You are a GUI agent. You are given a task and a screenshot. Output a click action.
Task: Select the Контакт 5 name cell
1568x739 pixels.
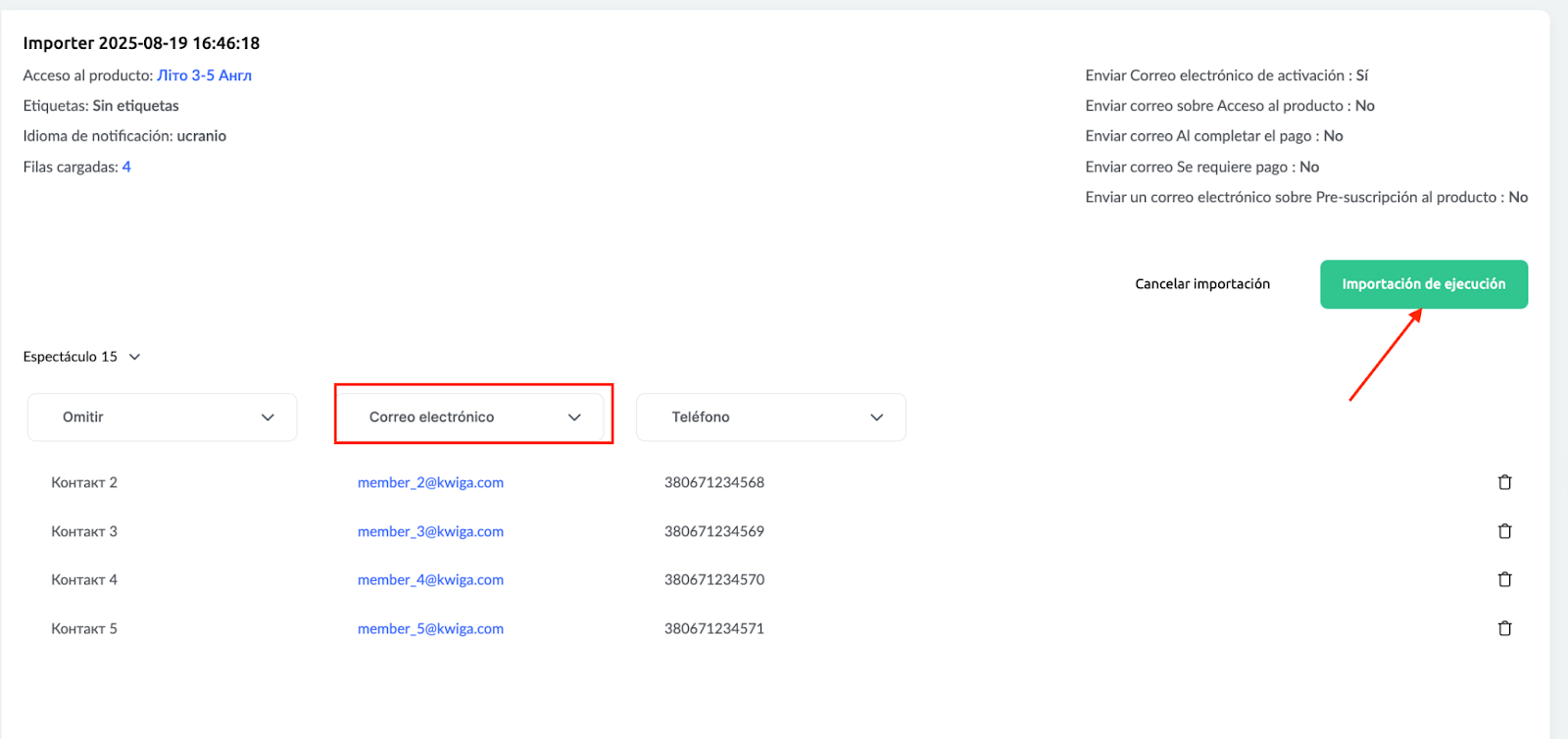click(84, 628)
